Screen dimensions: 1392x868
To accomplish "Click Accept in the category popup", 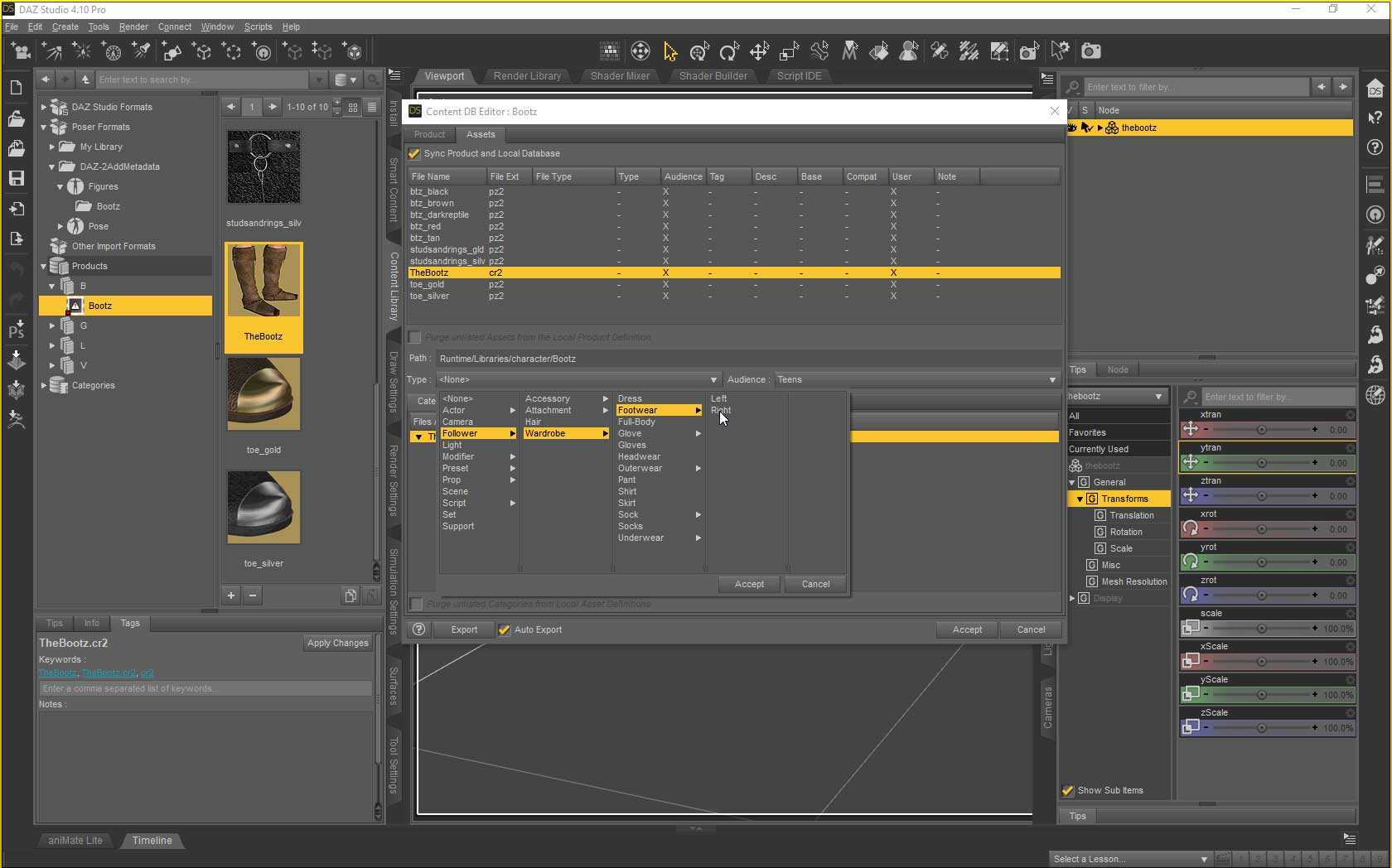I will (749, 584).
